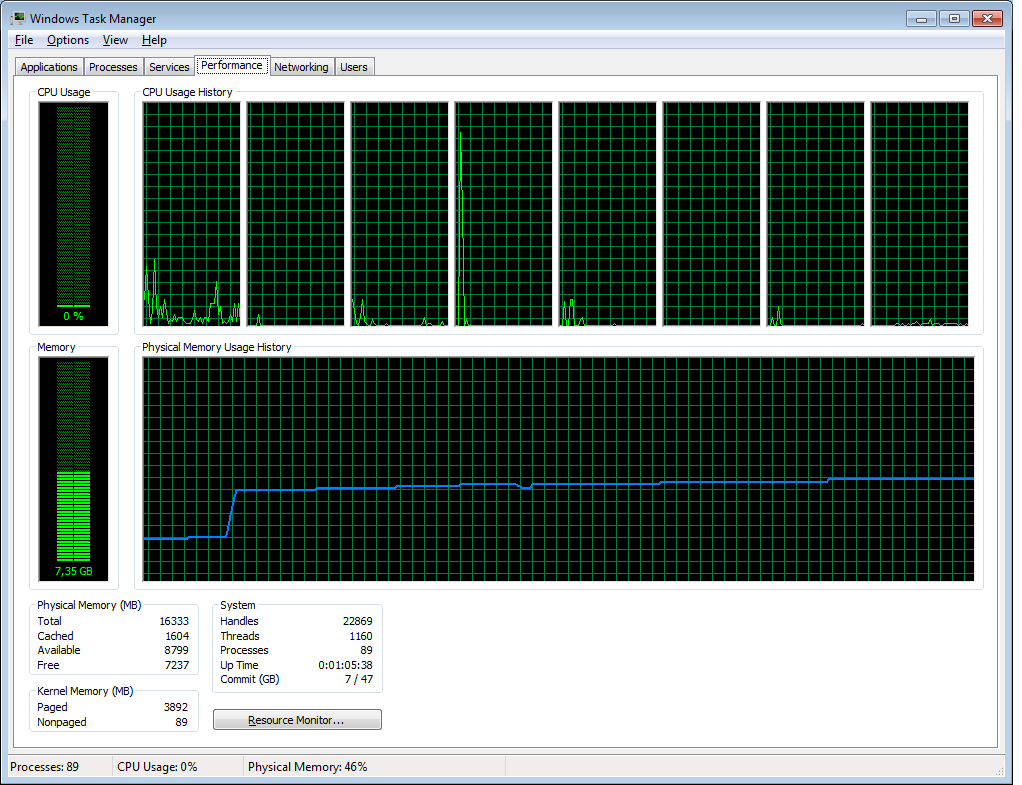Open the View menu
The height and width of the screenshot is (785, 1022).
[115, 40]
